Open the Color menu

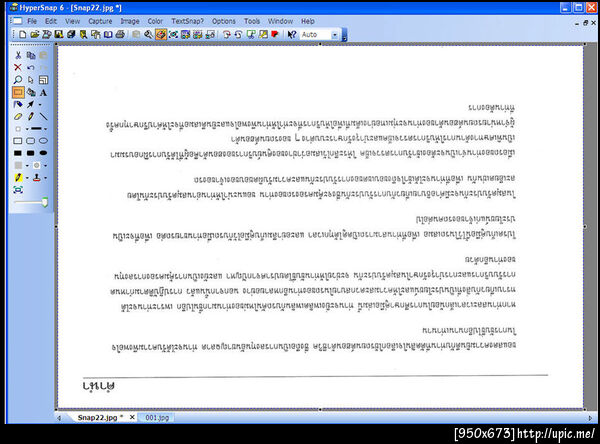[155, 21]
